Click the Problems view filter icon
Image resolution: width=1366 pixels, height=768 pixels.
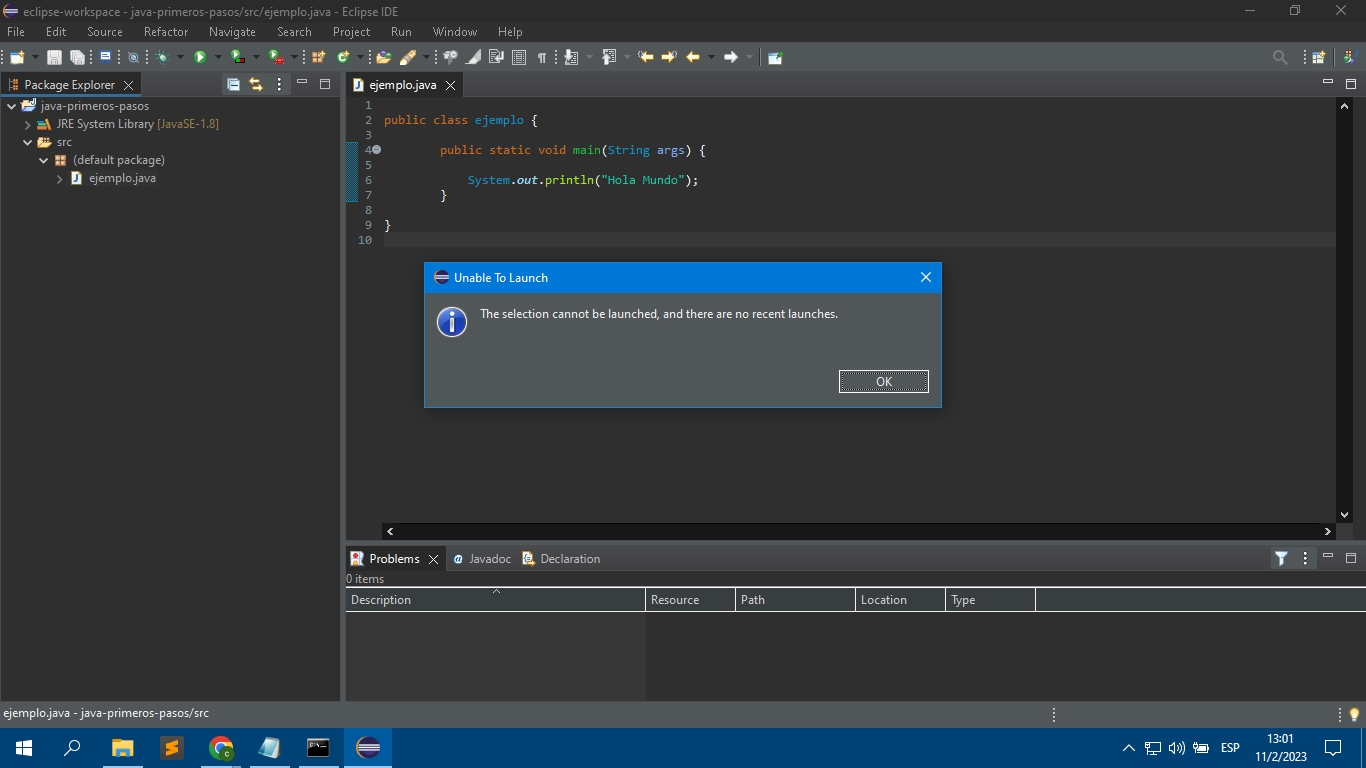pos(1281,558)
